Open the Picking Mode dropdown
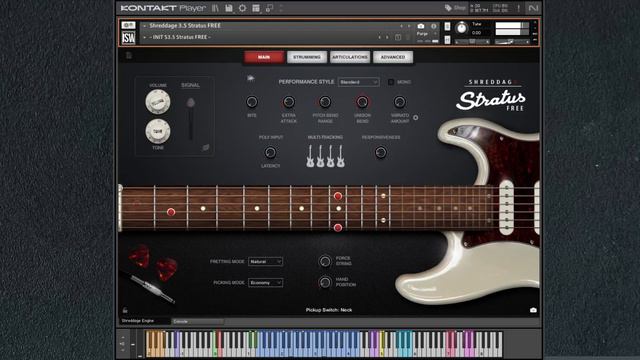The height and width of the screenshot is (360, 640). point(266,283)
